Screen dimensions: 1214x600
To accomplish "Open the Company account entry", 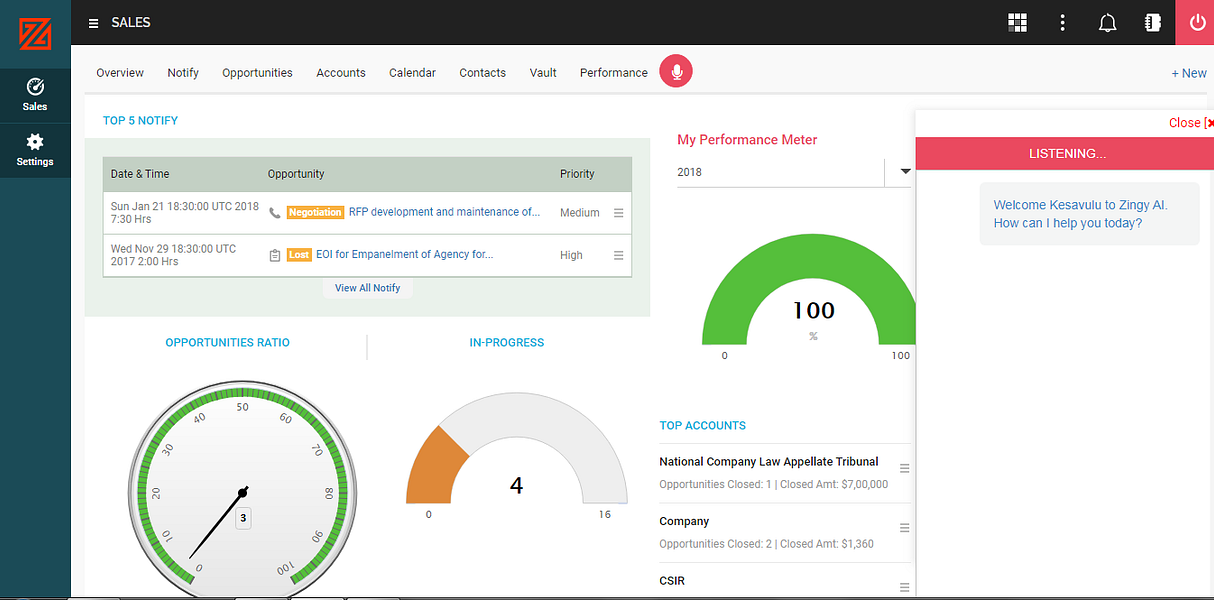I will 684,522.
